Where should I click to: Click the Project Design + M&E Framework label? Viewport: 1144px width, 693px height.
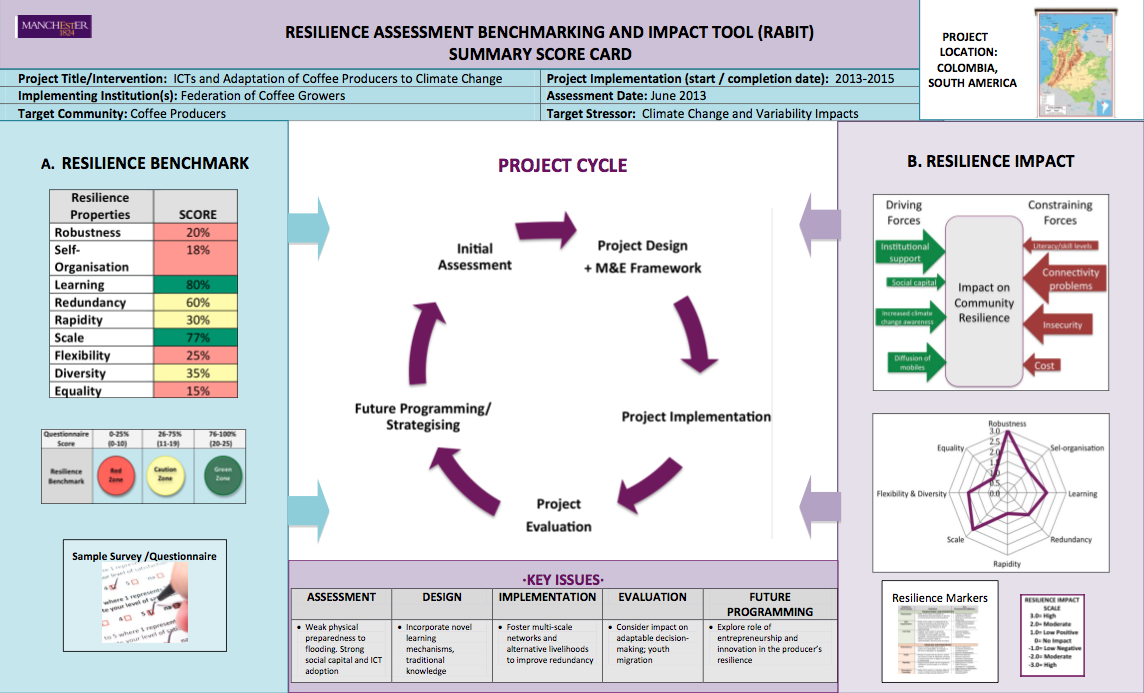click(642, 257)
